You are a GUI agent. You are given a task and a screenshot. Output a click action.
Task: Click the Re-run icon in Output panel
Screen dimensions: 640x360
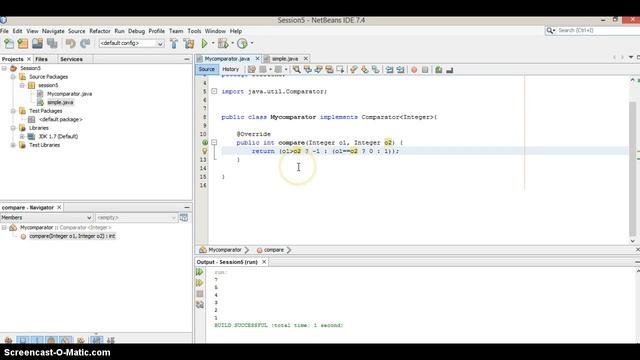pos(200,272)
